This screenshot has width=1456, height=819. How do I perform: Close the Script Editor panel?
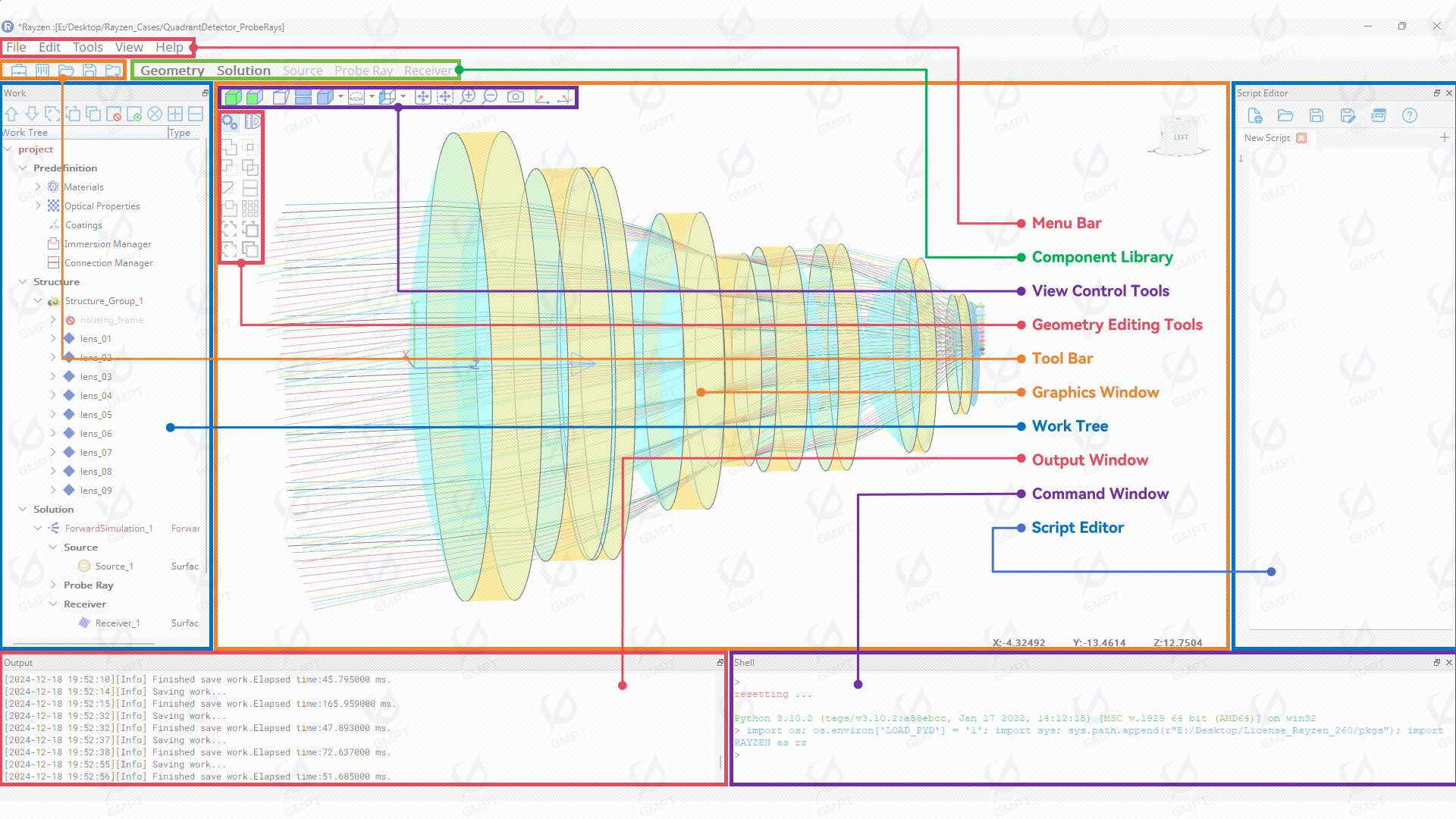pyautogui.click(x=1449, y=93)
